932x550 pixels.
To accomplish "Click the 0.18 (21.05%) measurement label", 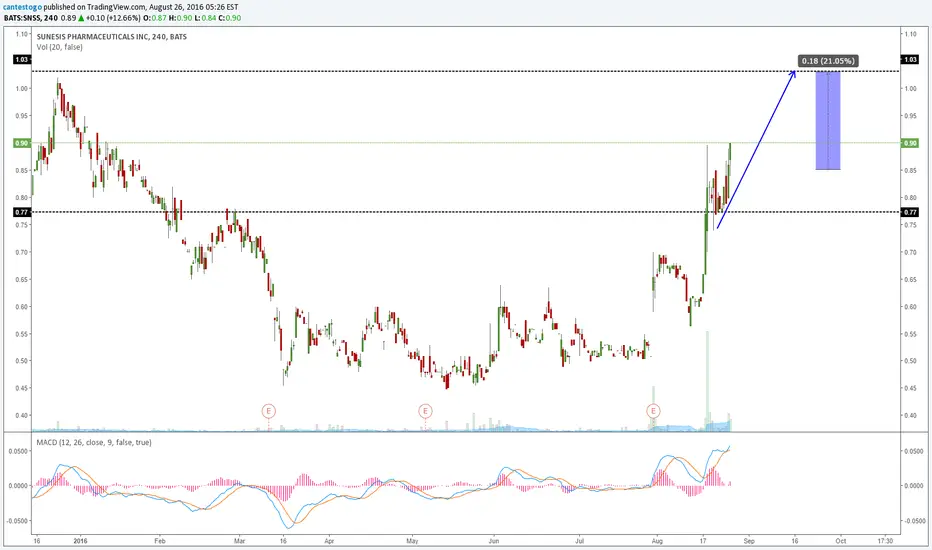I will pos(828,61).
